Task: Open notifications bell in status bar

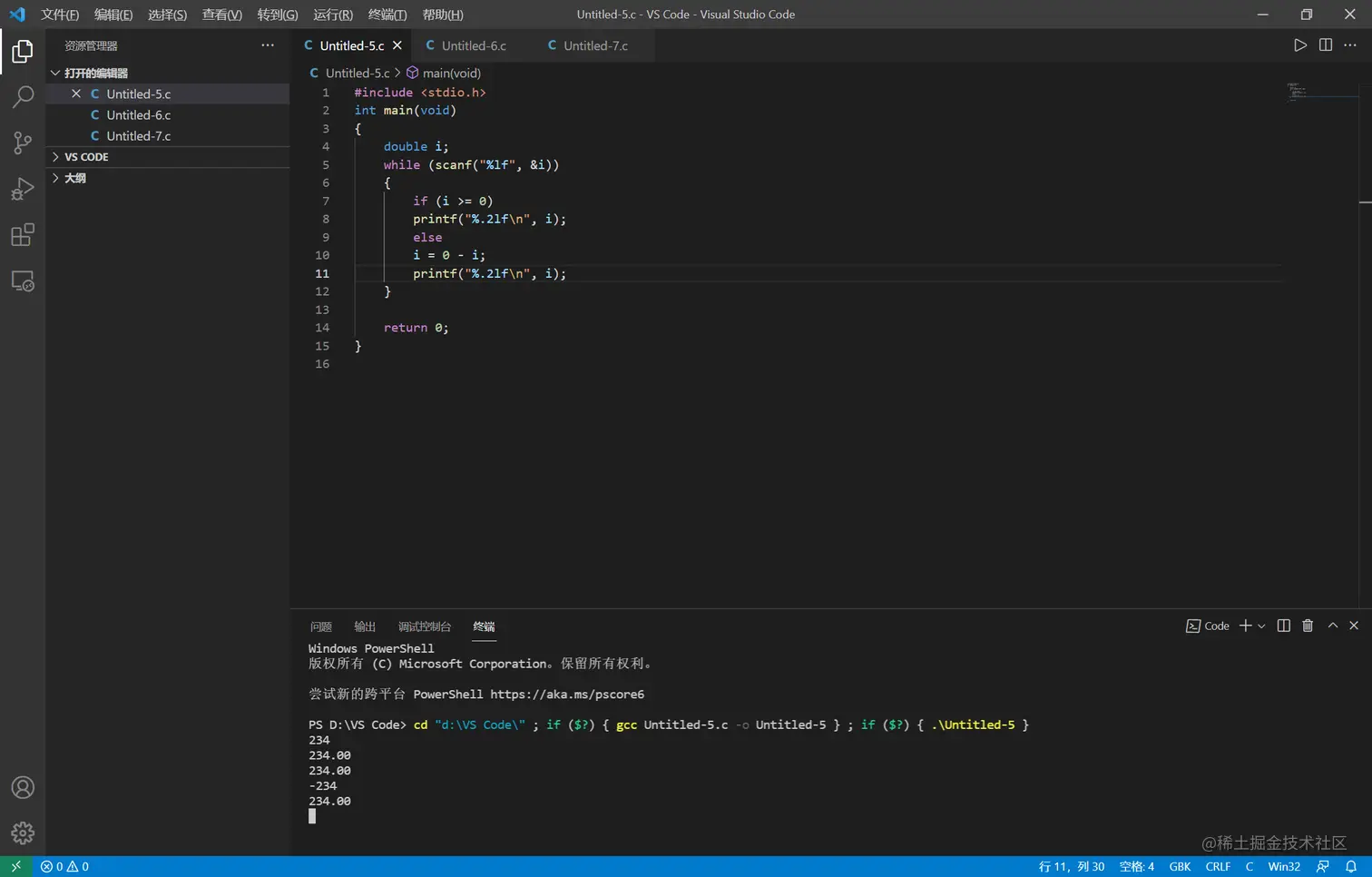Action: click(x=1351, y=866)
